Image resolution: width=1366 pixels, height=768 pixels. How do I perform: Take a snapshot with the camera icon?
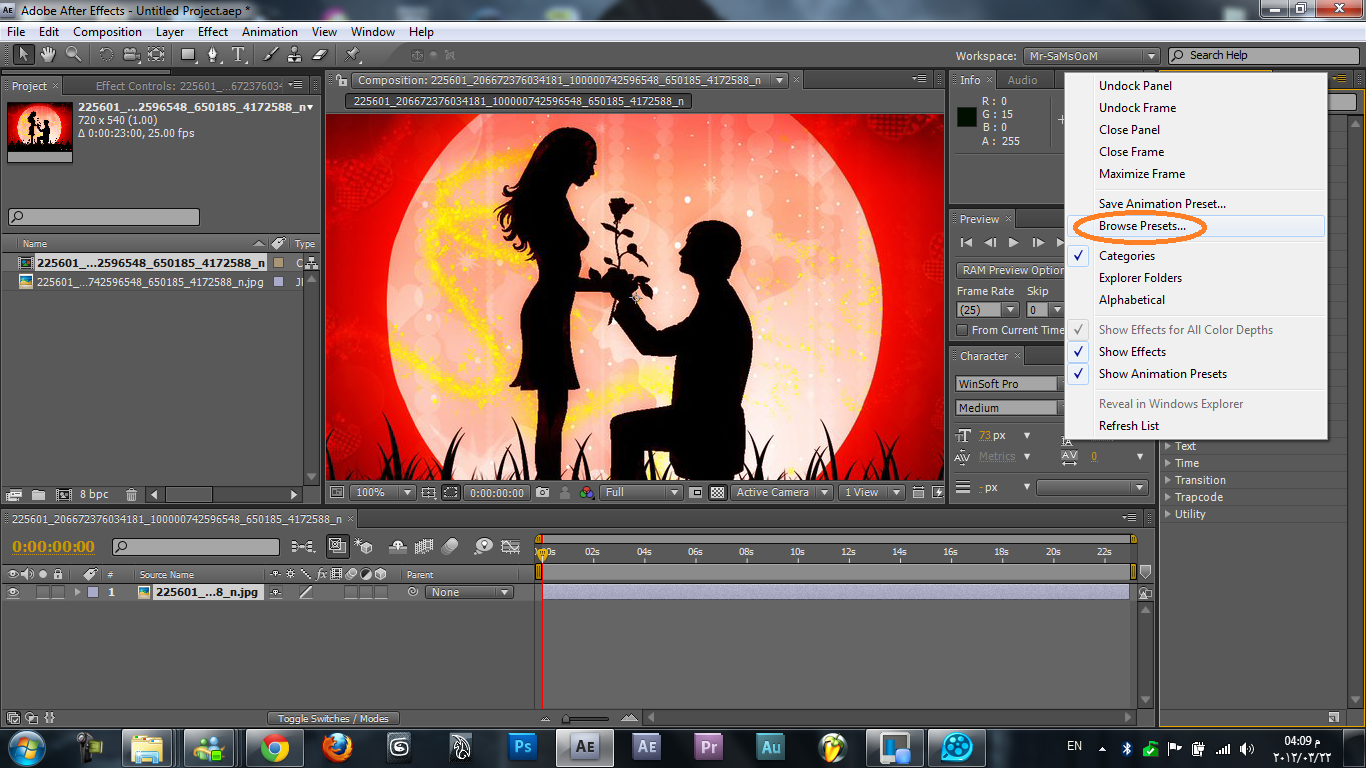542,492
